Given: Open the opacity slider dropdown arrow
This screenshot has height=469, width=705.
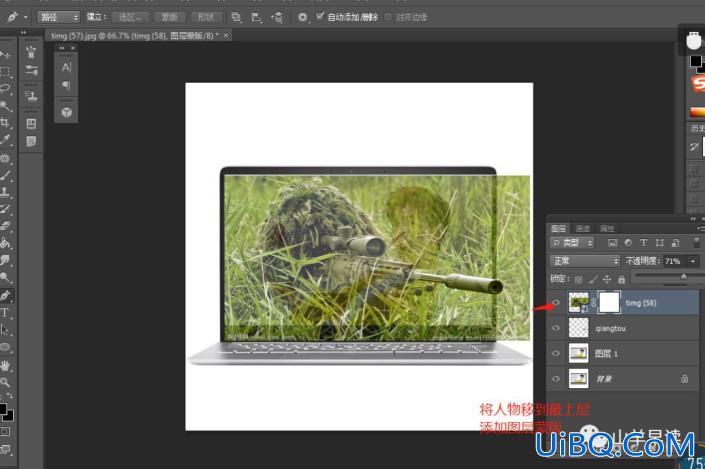Looking at the screenshot, I should [x=693, y=261].
